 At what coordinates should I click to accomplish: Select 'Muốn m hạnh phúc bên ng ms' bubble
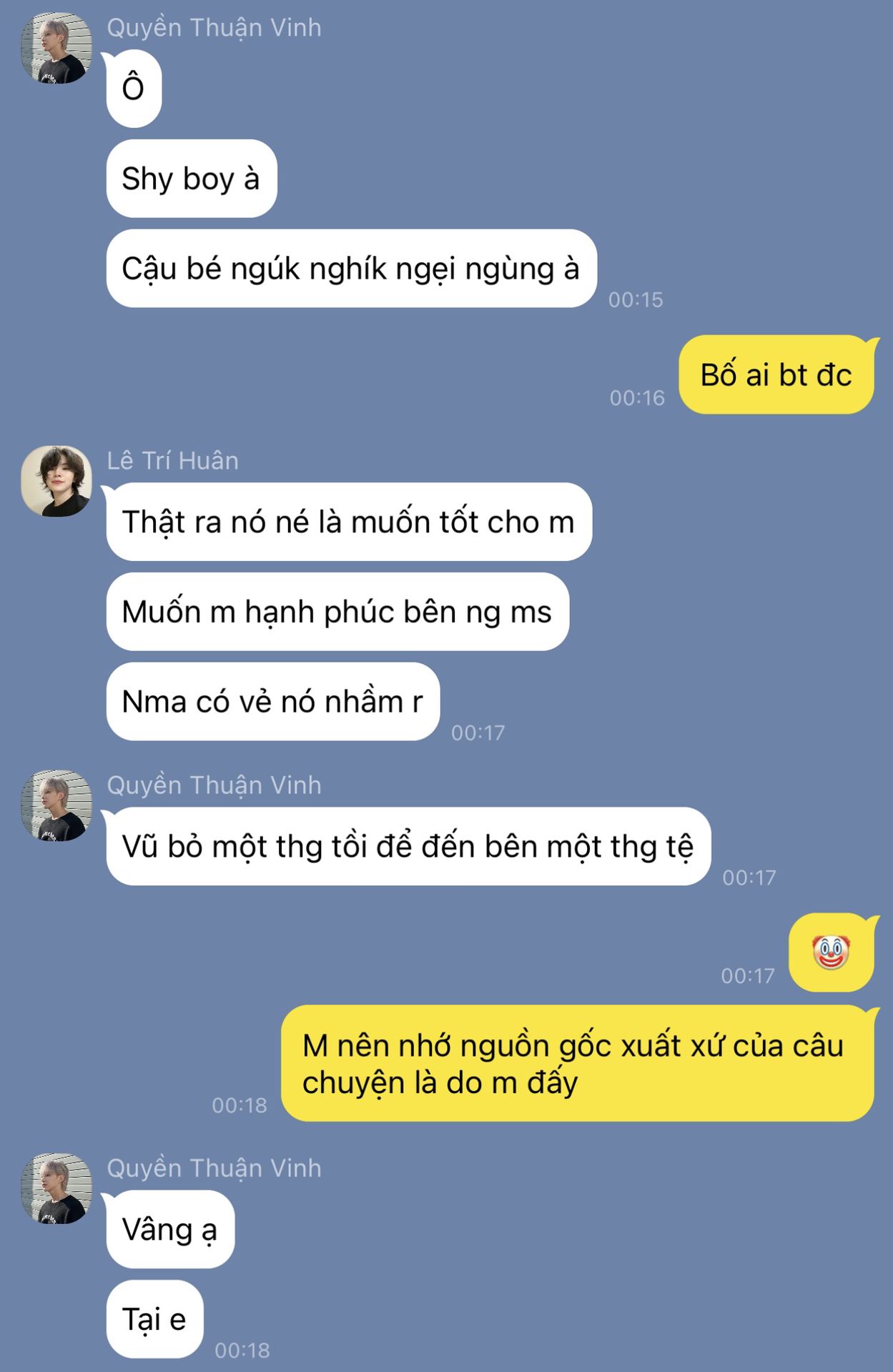[337, 612]
